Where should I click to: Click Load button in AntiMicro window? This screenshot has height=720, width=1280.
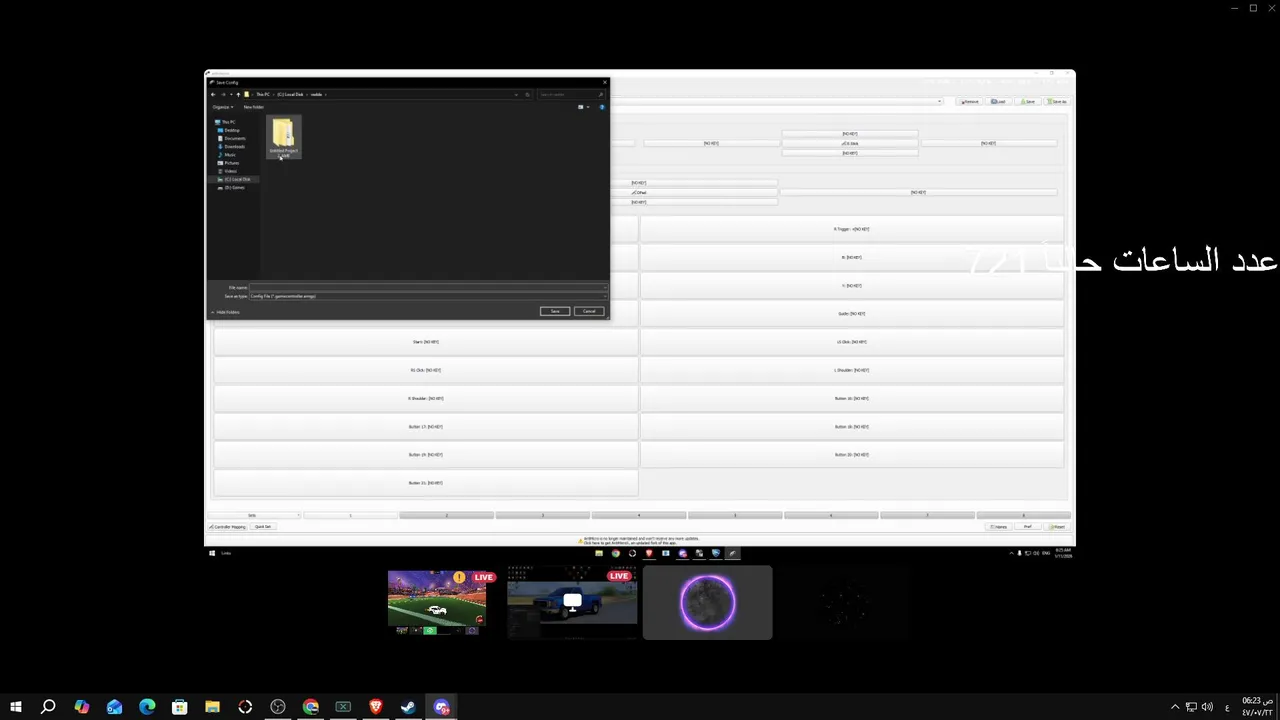[x=998, y=101]
